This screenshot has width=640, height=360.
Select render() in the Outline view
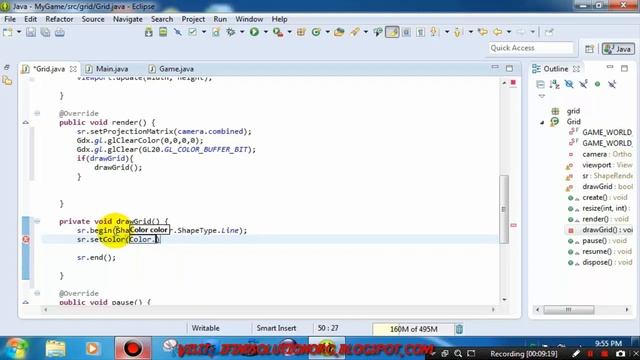[600, 219]
